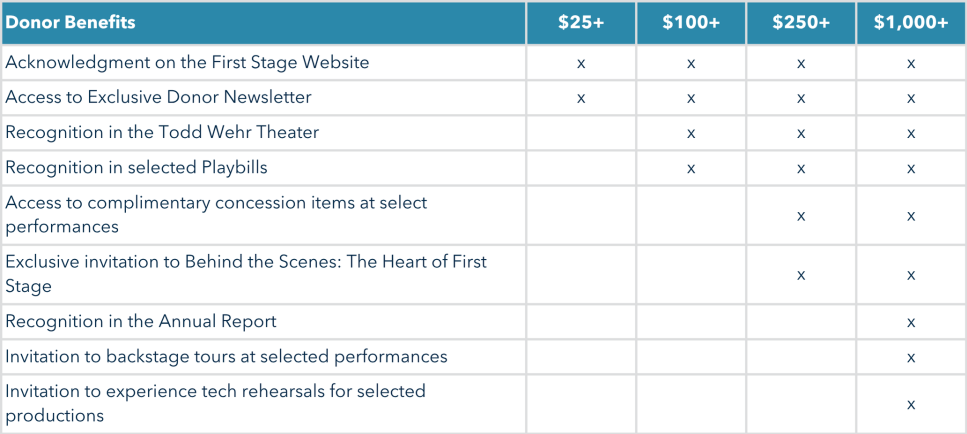This screenshot has width=967, height=434.
Task: Select Recognition in selected Playbills row label
Action: tap(136, 168)
